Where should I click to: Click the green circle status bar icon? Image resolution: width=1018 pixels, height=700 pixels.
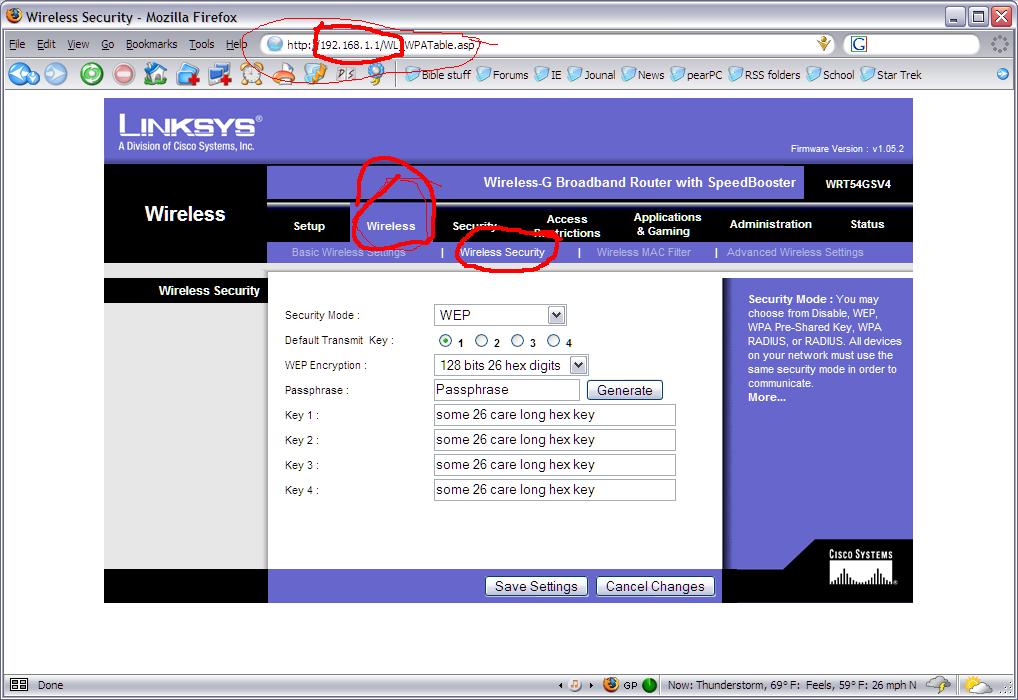coord(649,685)
